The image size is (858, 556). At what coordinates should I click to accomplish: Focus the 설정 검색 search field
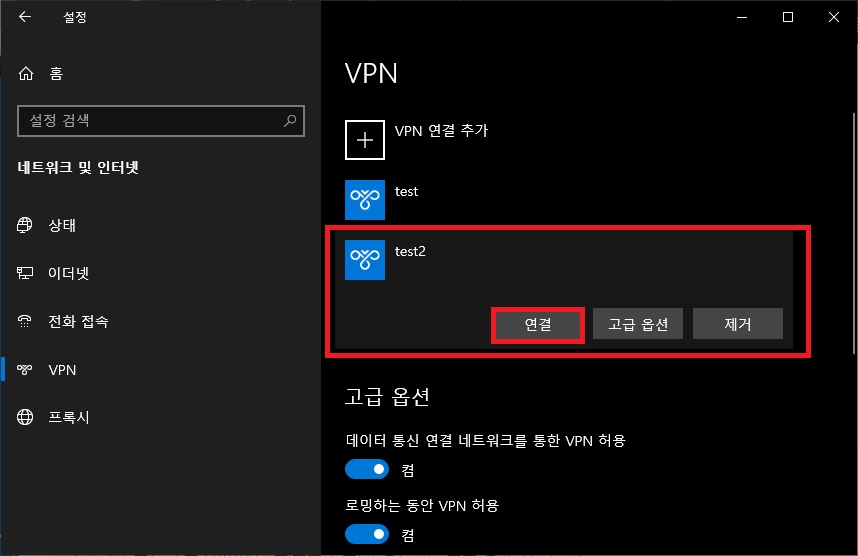[161, 120]
